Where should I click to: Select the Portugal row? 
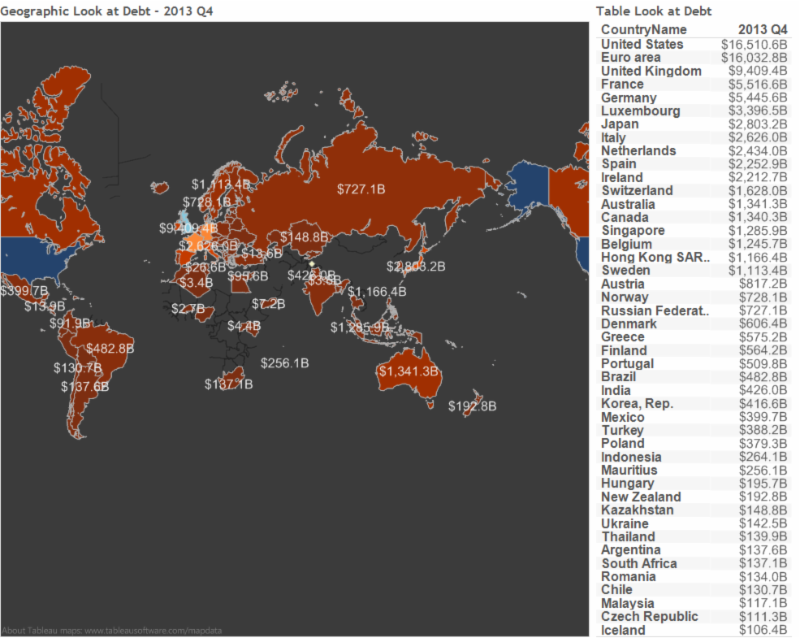[694, 363]
